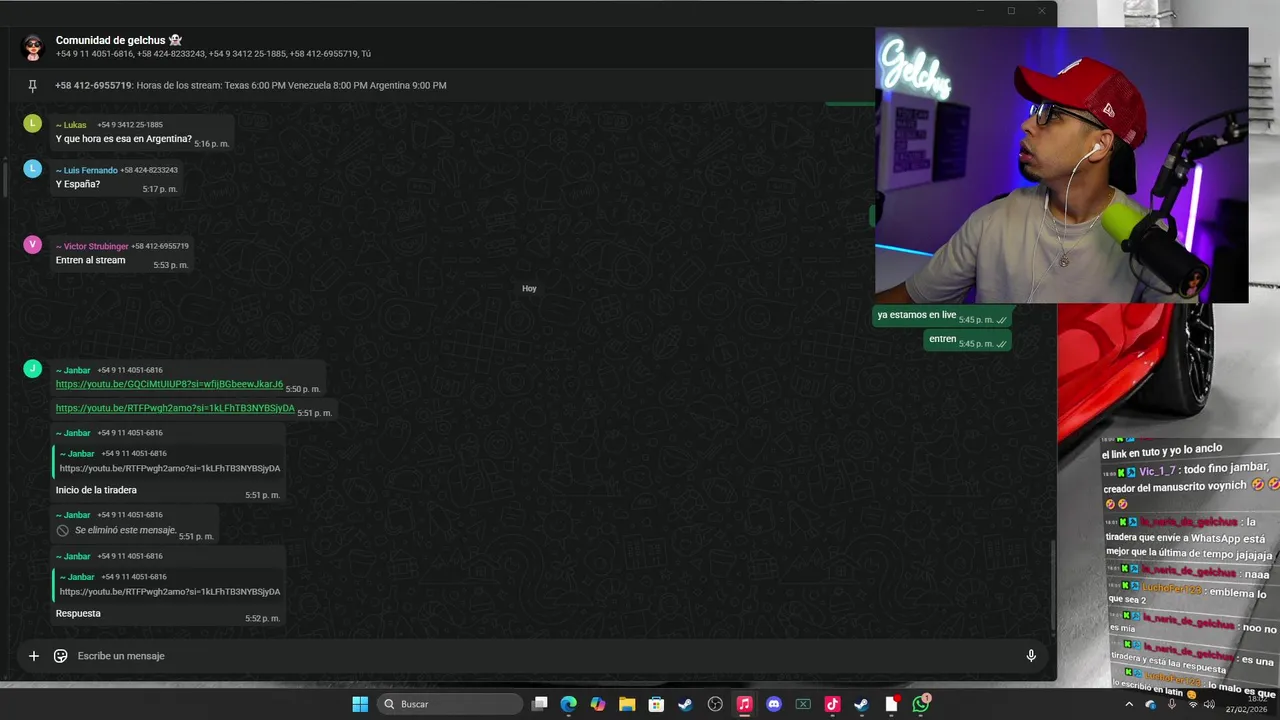Open the first Steam taskbar icon
The width and height of the screenshot is (1280, 720).
pyautogui.click(x=685, y=704)
